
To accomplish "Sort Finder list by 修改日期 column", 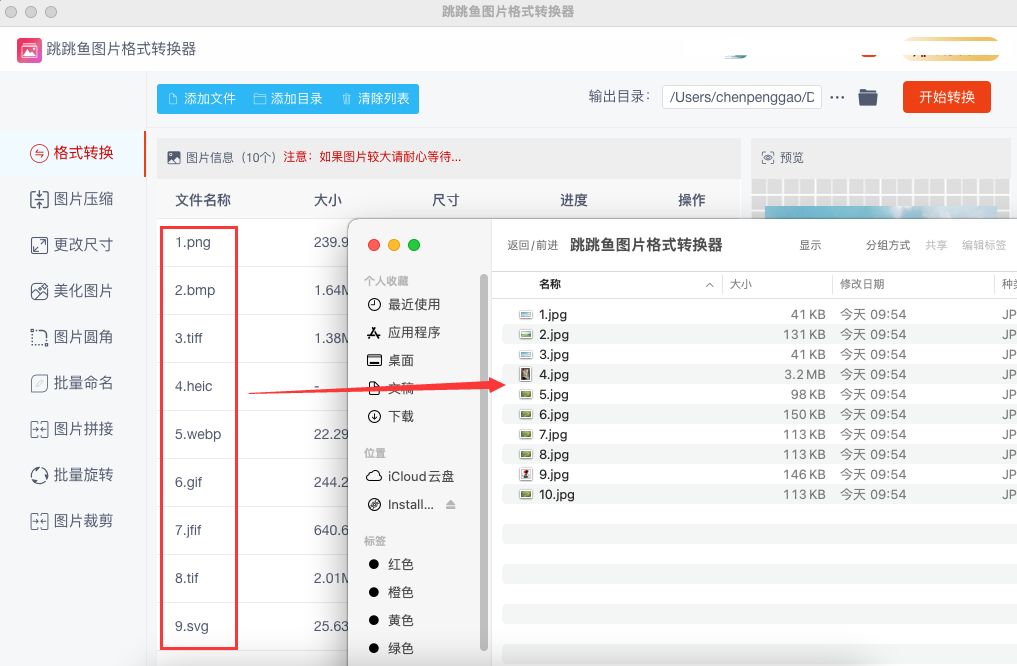I will 862,284.
